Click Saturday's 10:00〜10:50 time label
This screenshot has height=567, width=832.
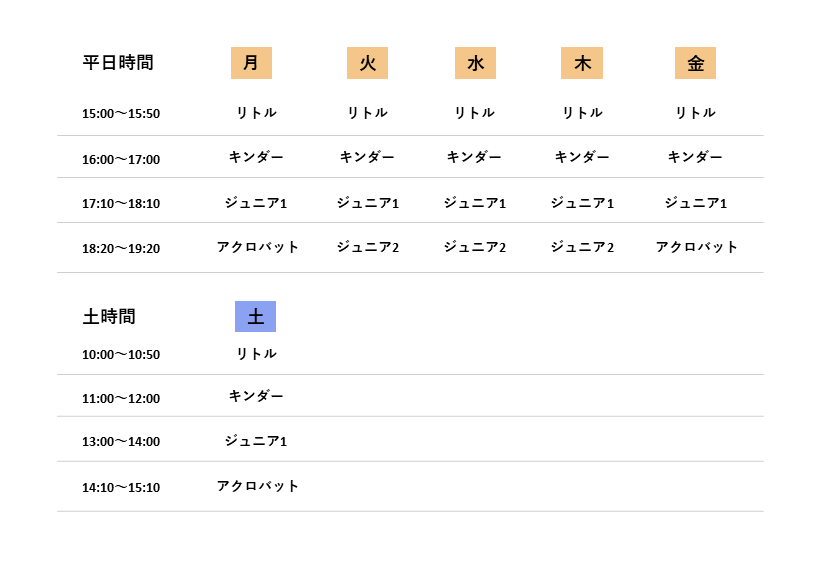coord(121,355)
